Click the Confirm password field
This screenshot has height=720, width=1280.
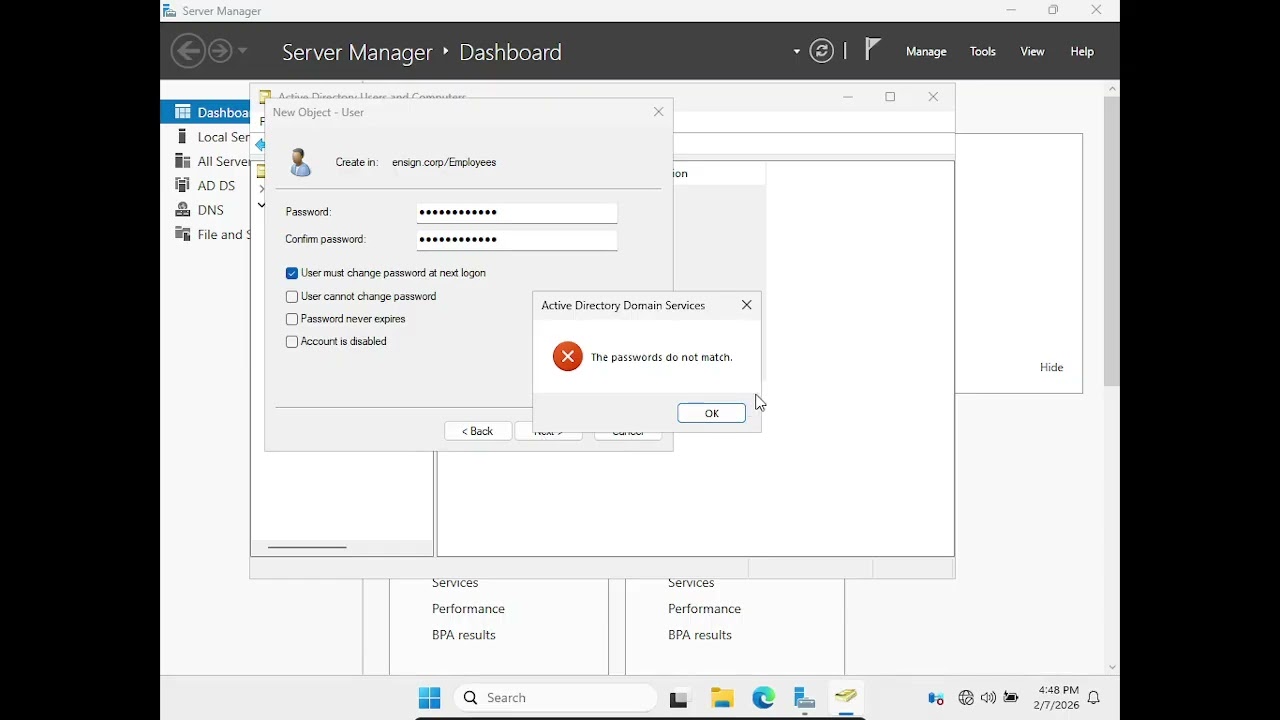(517, 239)
